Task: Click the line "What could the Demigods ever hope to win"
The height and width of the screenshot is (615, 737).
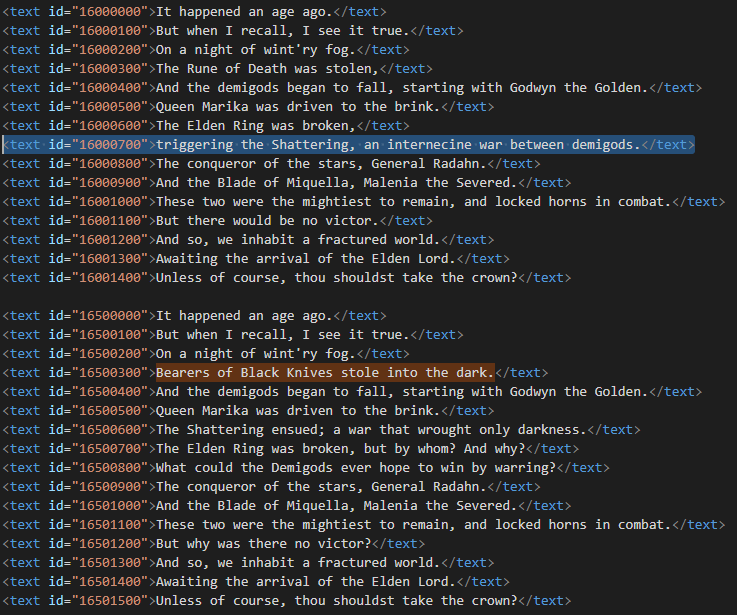Action: (x=306, y=468)
